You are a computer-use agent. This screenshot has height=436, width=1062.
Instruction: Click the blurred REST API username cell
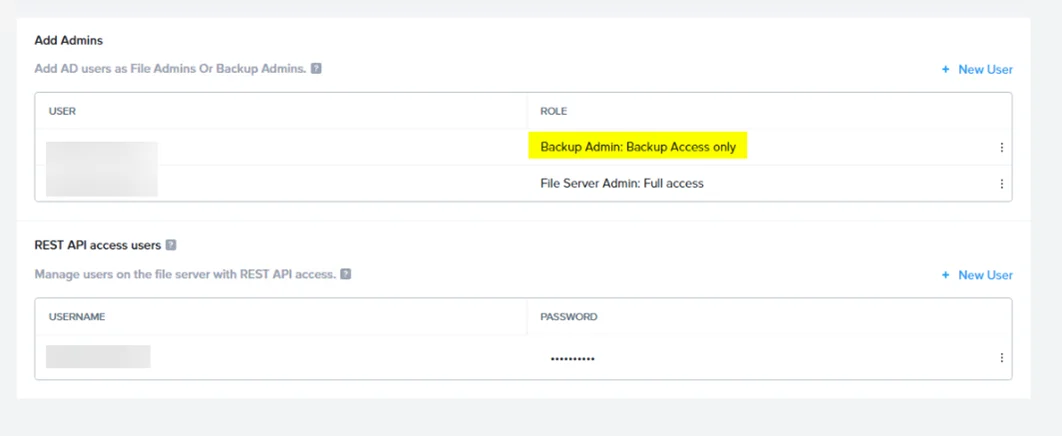coord(98,356)
